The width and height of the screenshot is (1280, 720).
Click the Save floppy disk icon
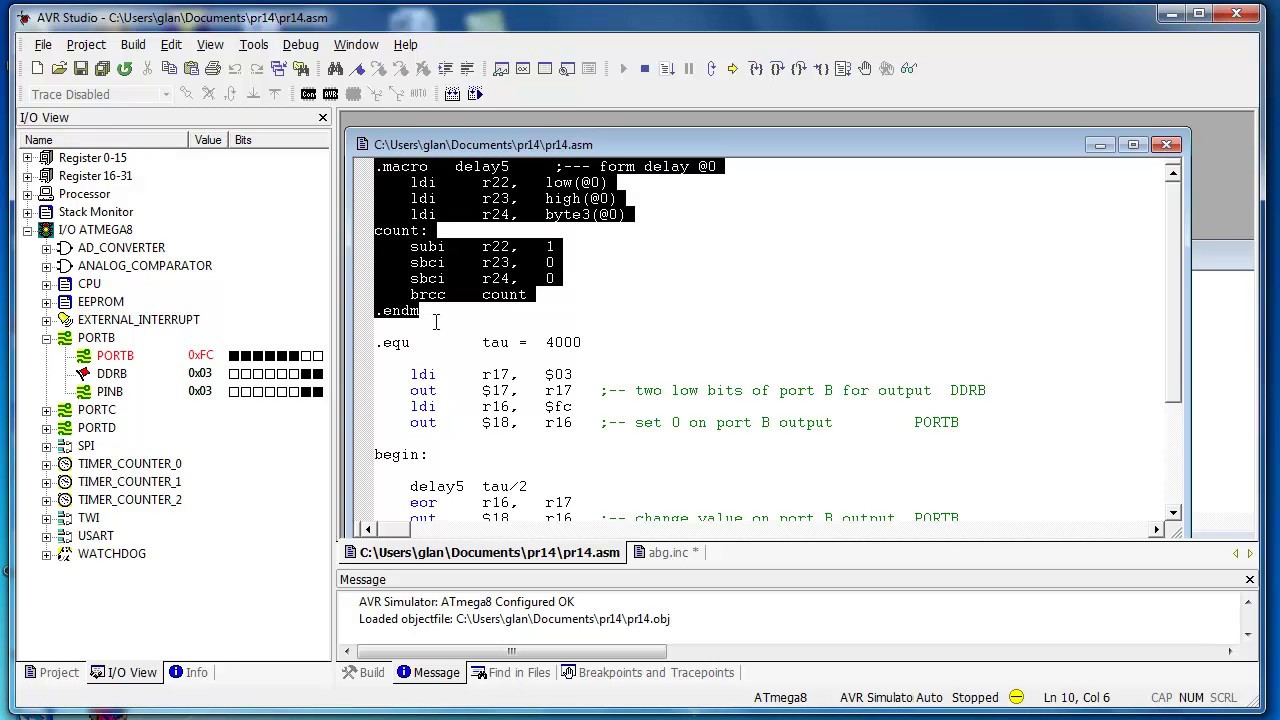click(81, 68)
